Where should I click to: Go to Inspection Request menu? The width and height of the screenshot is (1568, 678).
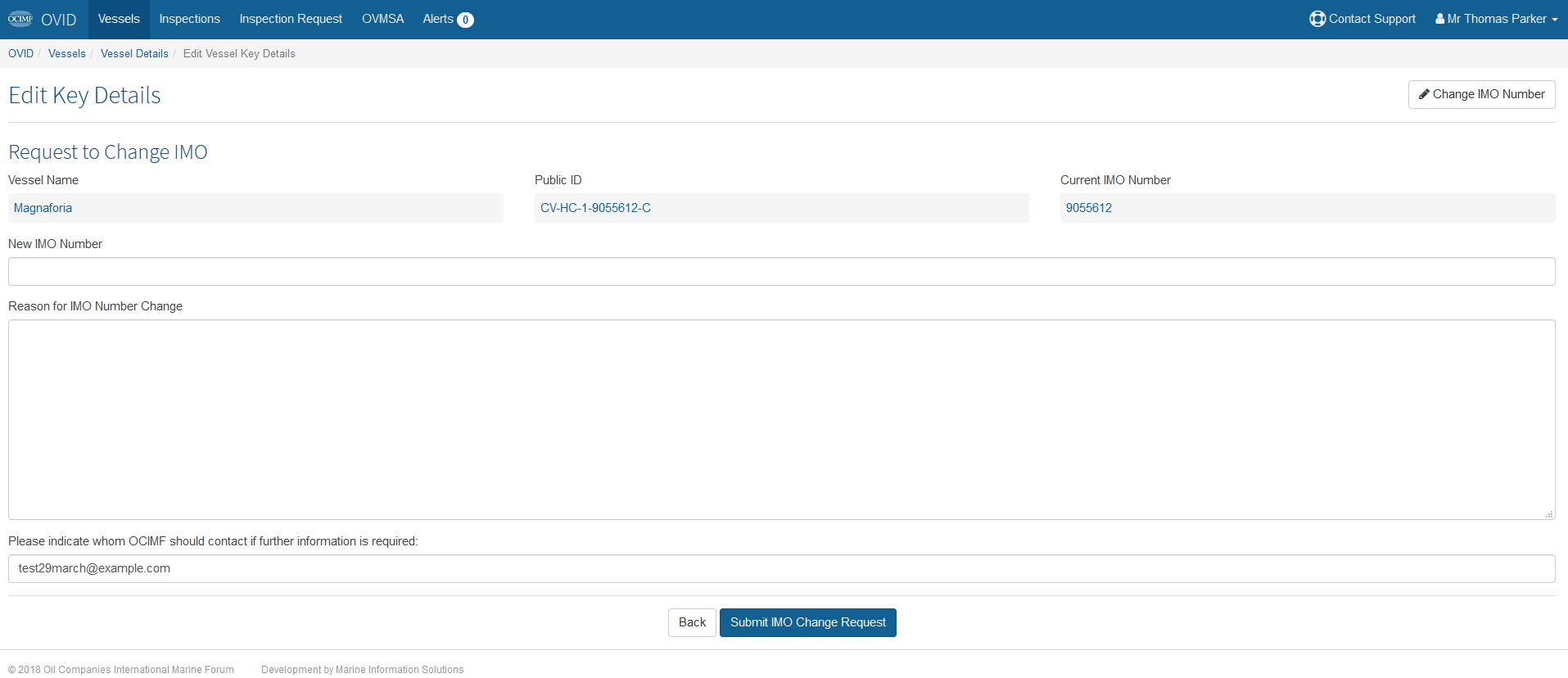291,19
